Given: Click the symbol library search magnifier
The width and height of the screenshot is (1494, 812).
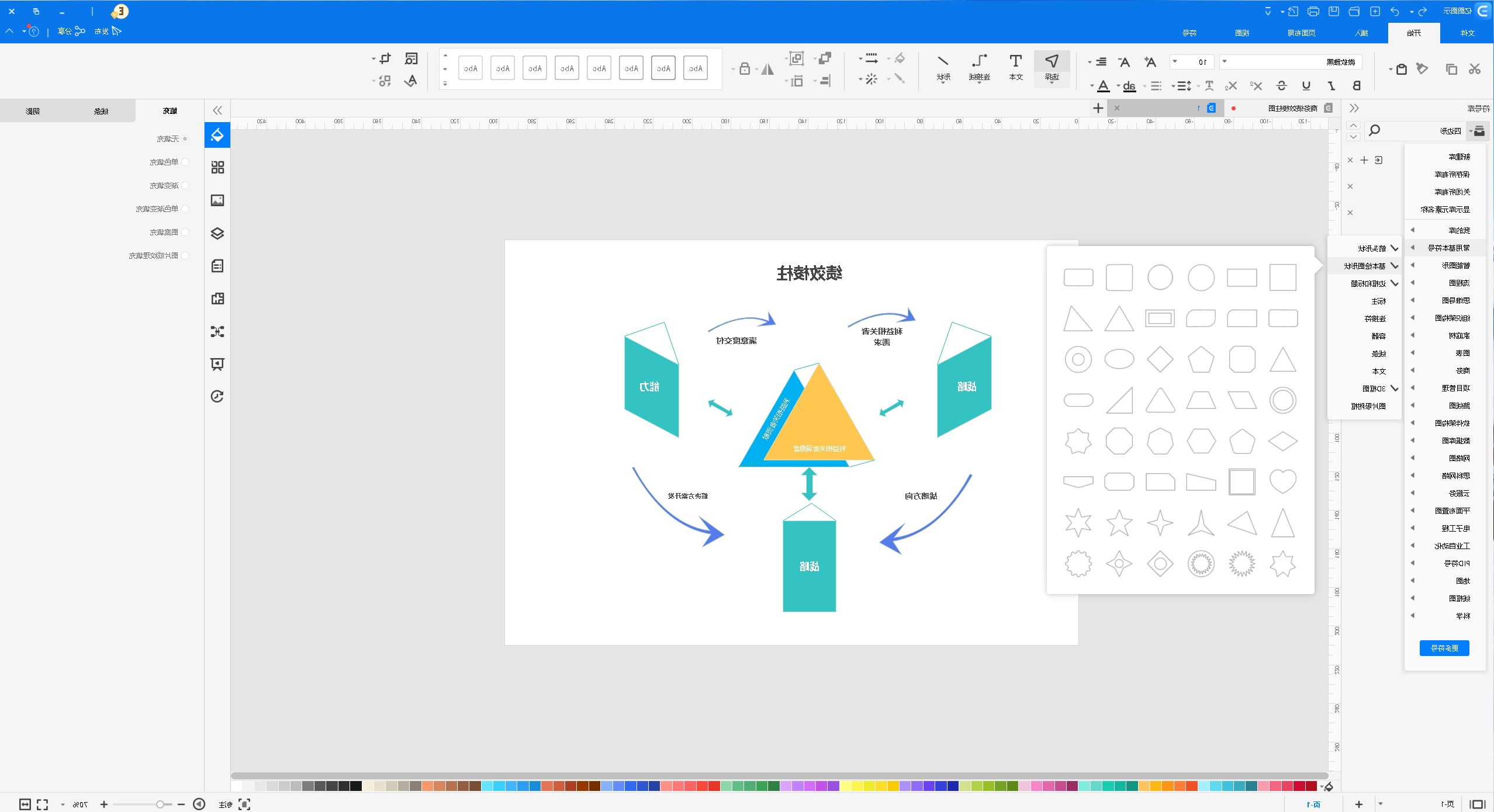Looking at the screenshot, I should point(1375,130).
